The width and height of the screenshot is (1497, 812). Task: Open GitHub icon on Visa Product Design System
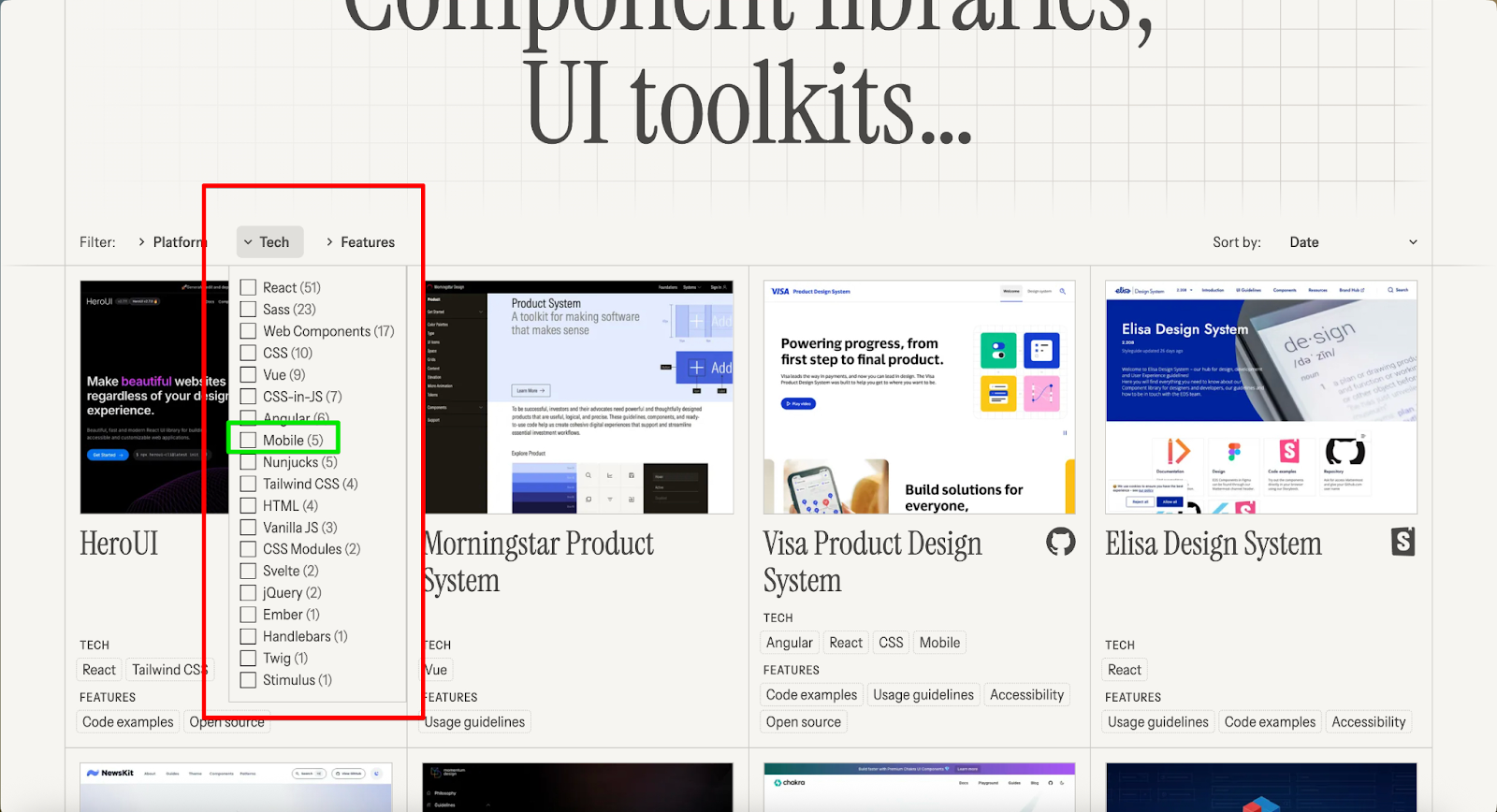point(1061,542)
